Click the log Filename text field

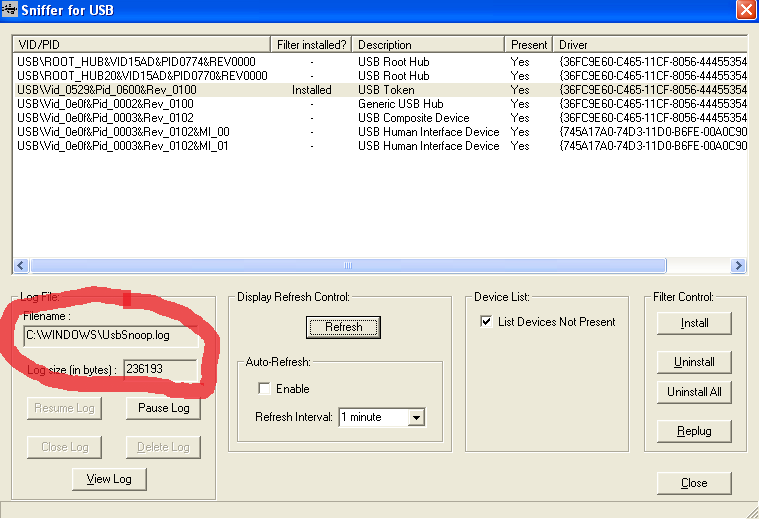[110, 335]
